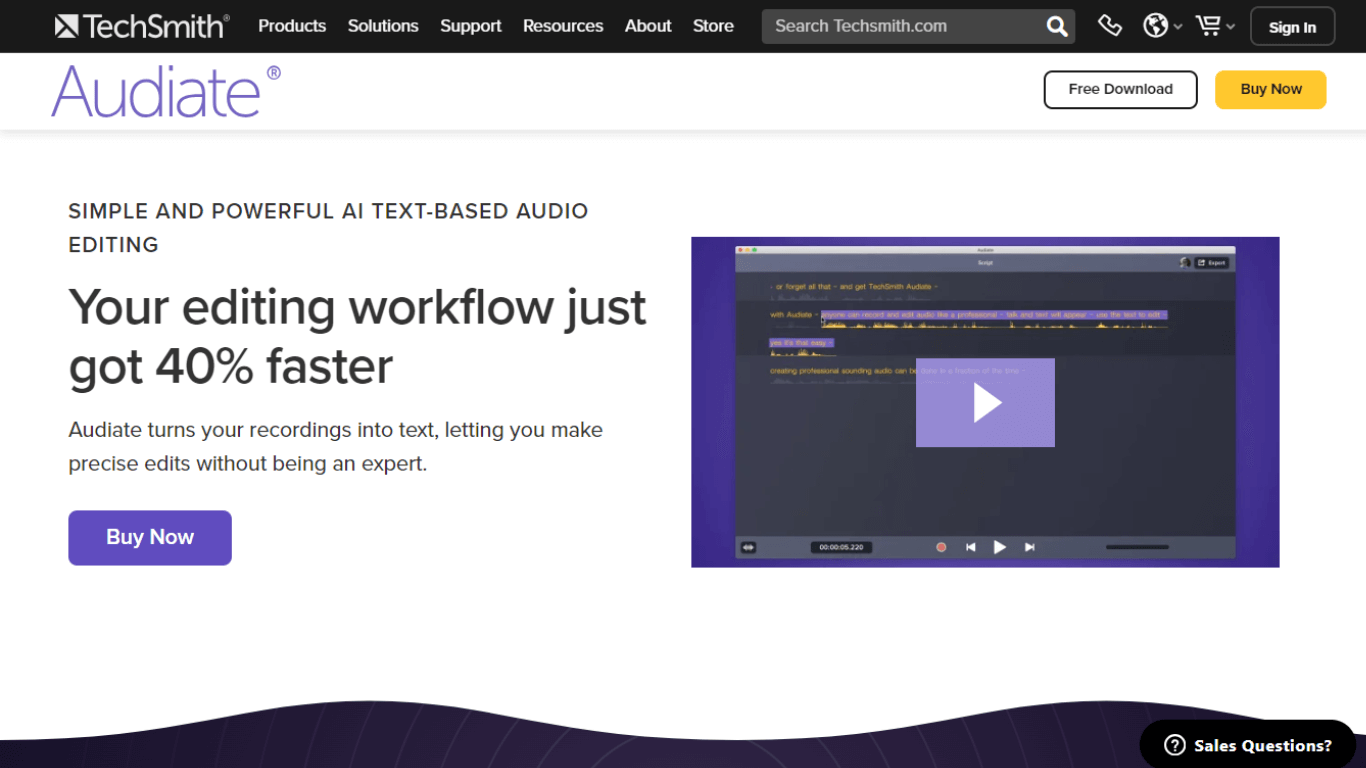Viewport: 1366px width, 768px height.
Task: Open the Resources menu
Action: tap(562, 26)
